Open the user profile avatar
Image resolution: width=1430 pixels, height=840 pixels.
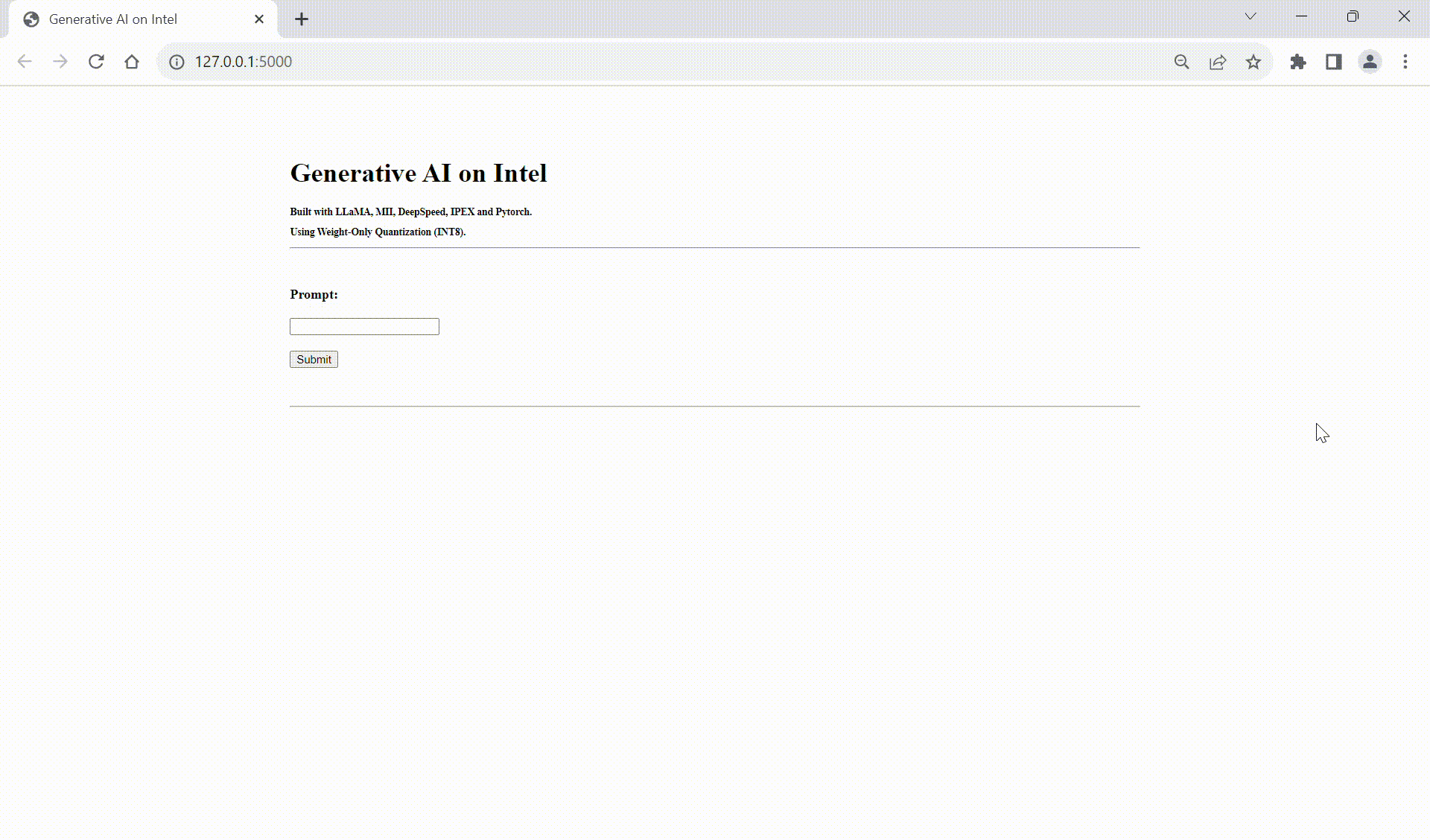pos(1370,62)
